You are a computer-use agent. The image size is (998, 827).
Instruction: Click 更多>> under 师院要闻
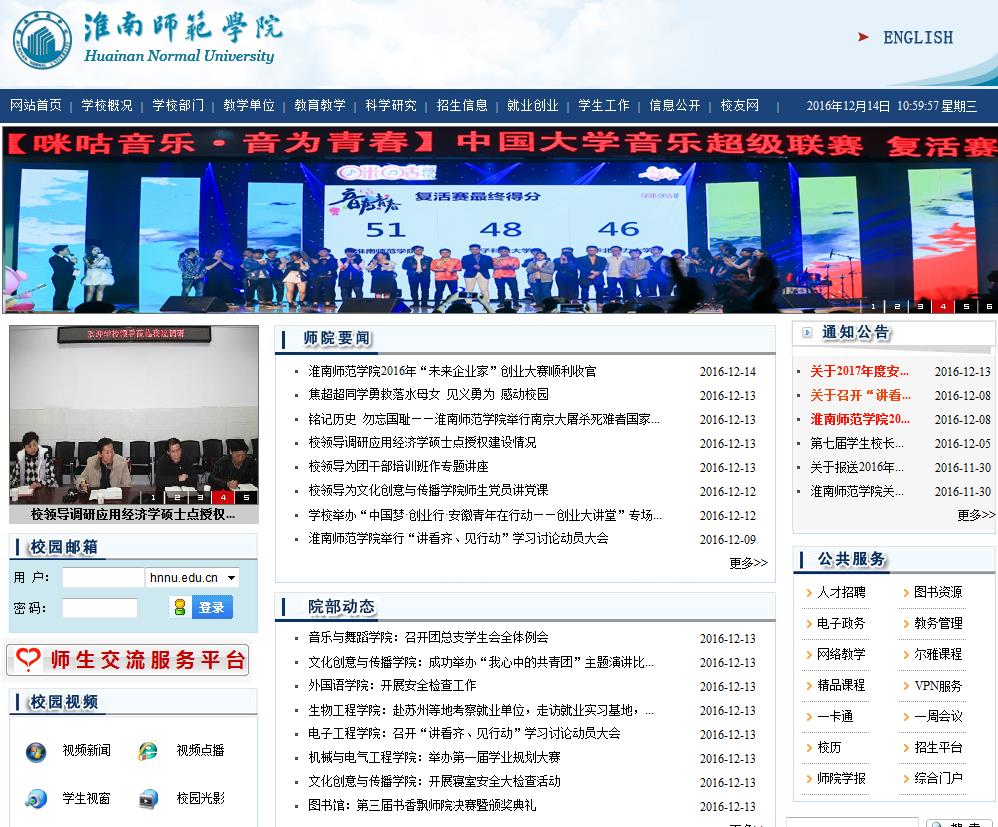748,563
